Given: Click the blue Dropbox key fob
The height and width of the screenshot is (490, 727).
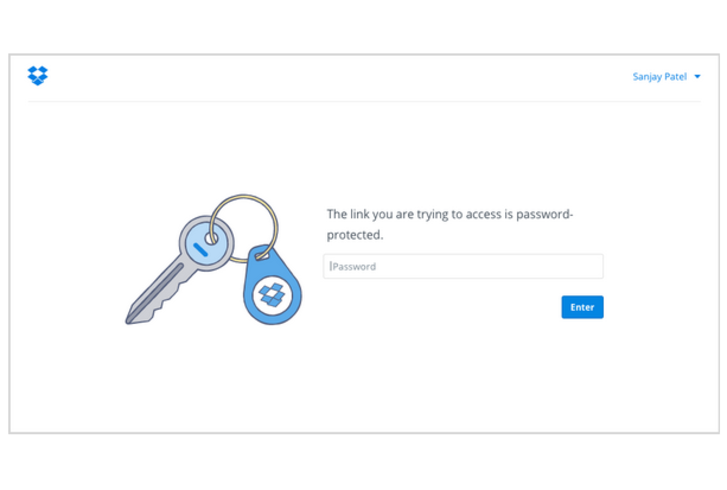Looking at the screenshot, I should coord(272,290).
